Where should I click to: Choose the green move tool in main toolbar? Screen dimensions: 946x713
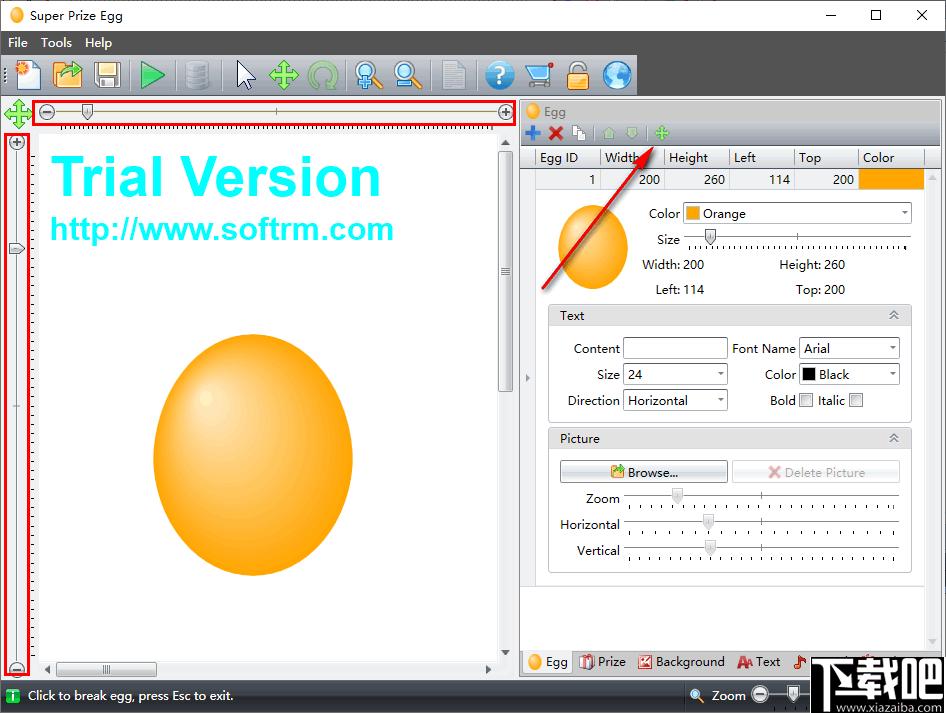click(x=284, y=75)
